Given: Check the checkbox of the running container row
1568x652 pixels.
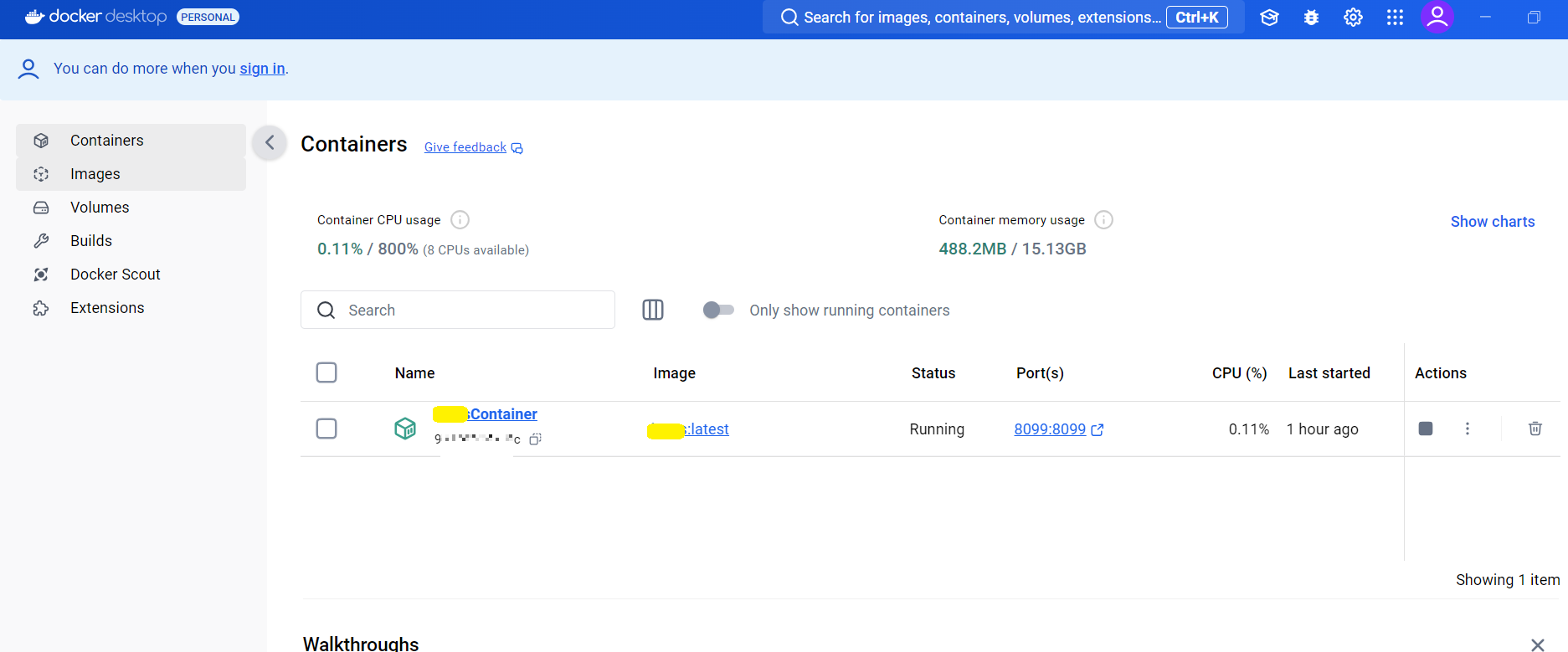Looking at the screenshot, I should pyautogui.click(x=326, y=429).
